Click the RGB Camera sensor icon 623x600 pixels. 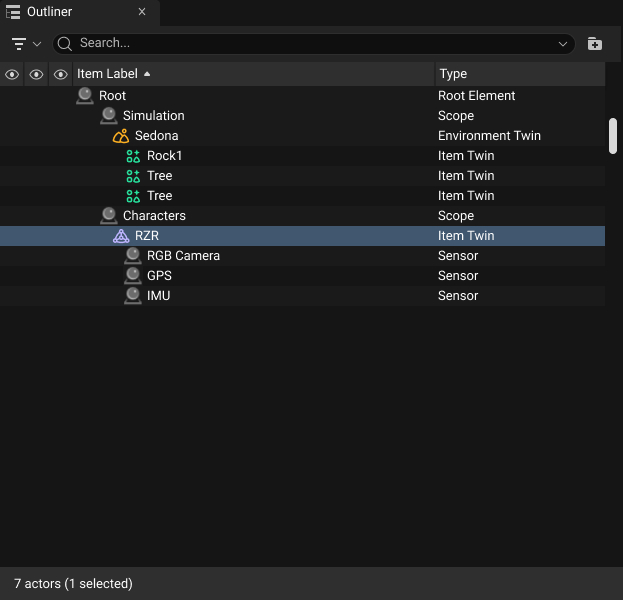[133, 256]
